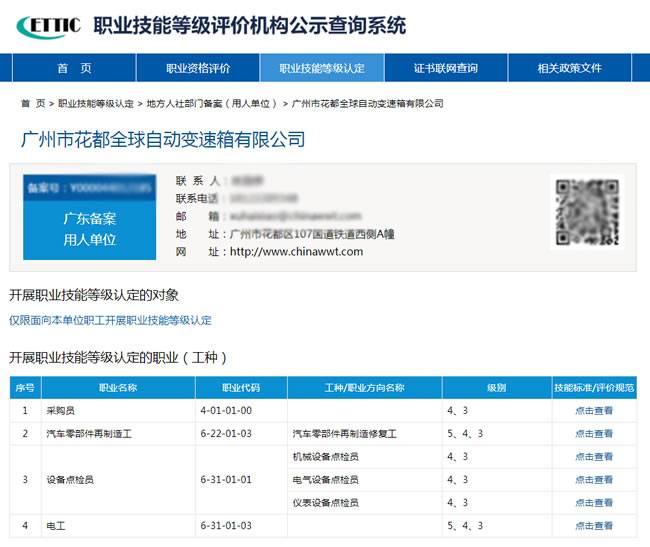Click the QR code image
This screenshot has height=547, width=650.
pos(586,212)
